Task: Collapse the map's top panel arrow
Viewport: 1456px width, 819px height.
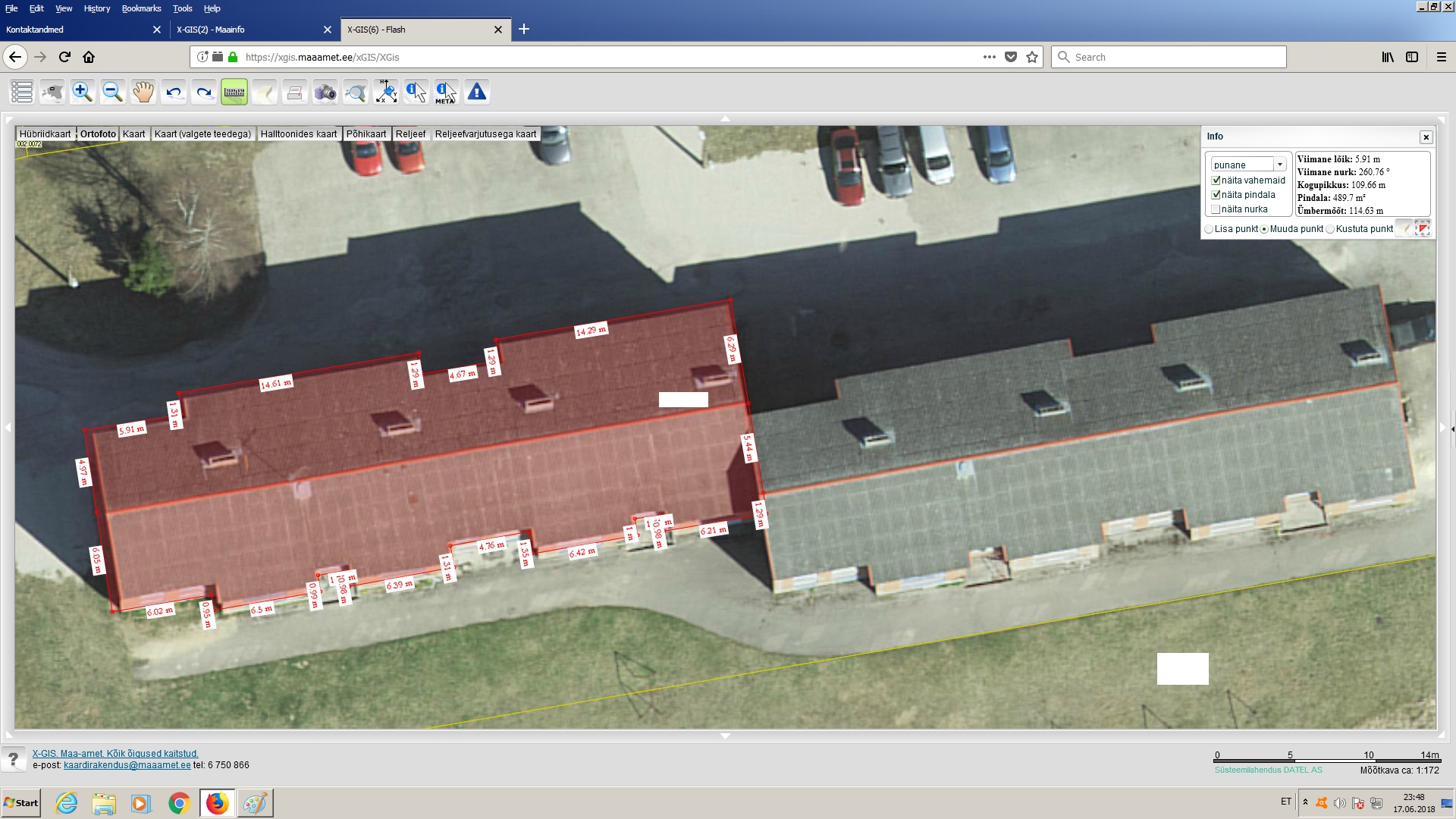Action: point(725,119)
